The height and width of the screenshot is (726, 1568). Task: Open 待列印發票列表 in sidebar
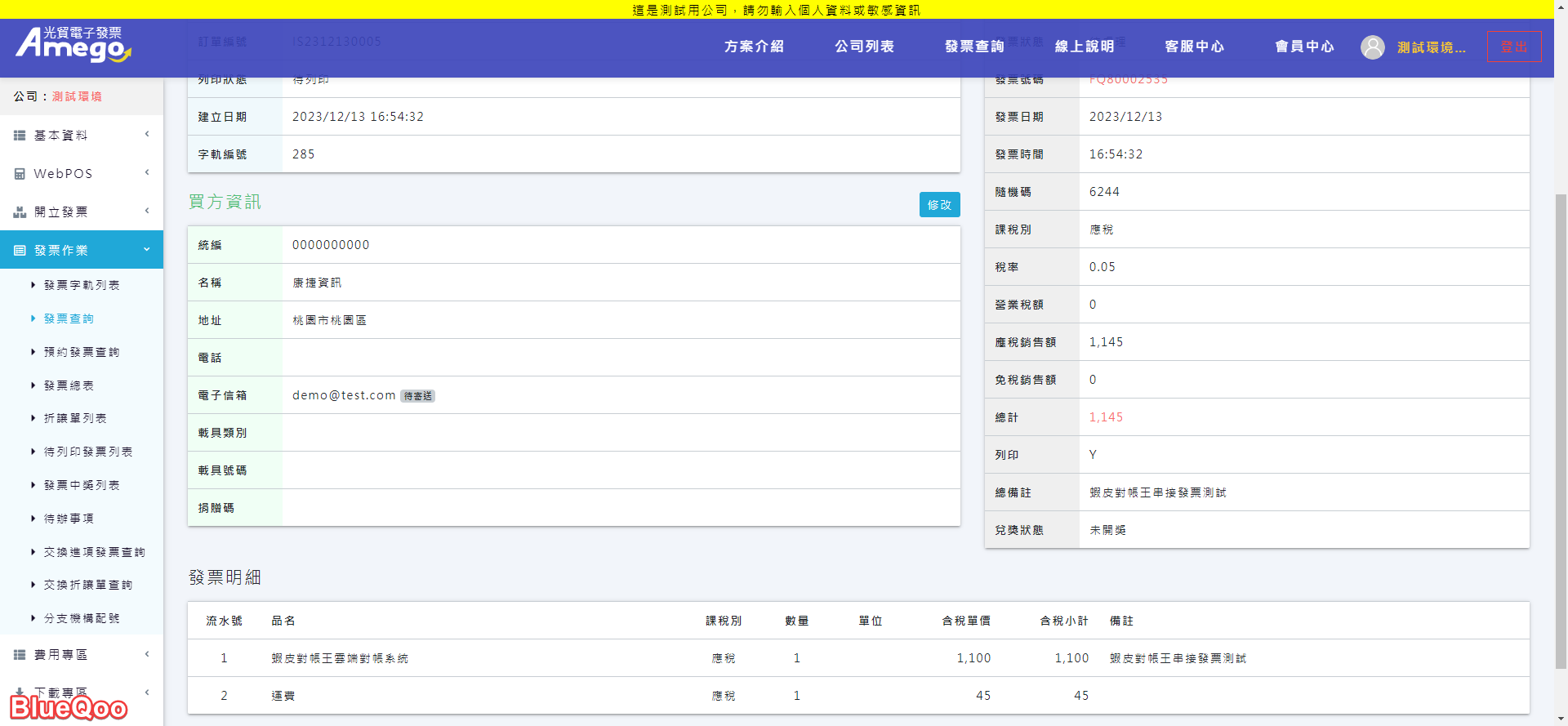(87, 452)
